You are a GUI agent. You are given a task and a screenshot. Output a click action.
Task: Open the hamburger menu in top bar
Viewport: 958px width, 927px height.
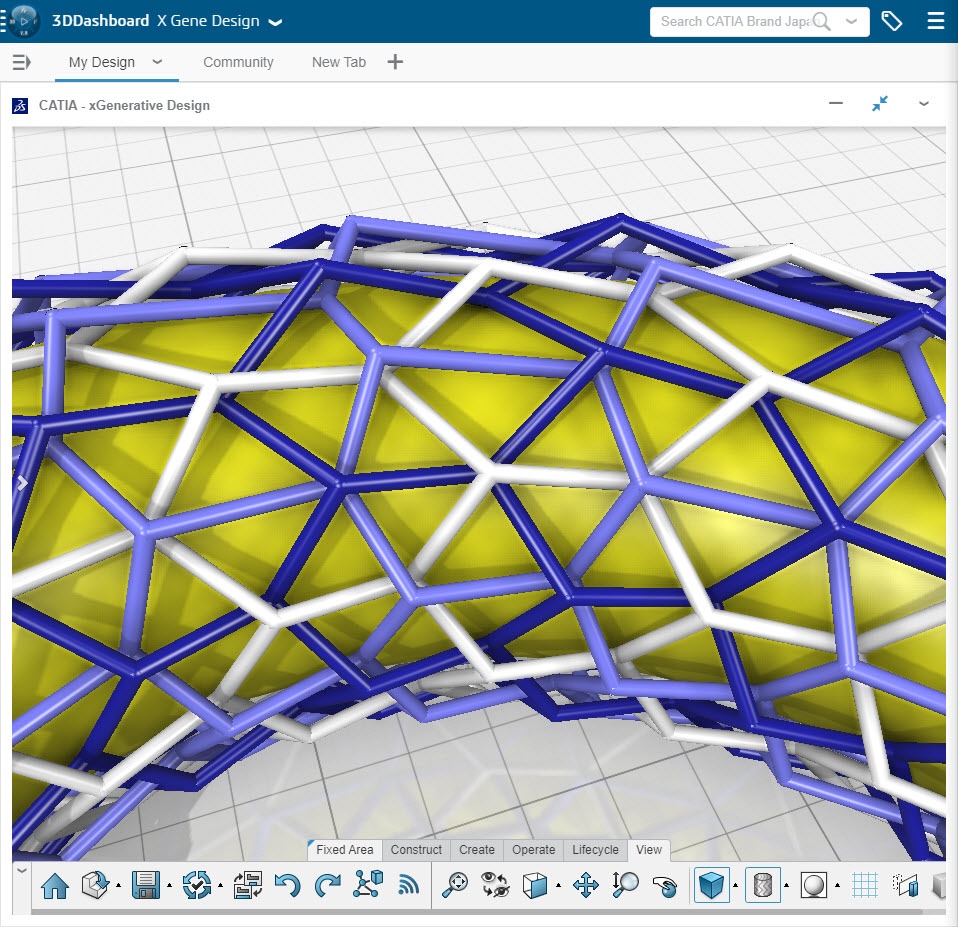tap(935, 21)
